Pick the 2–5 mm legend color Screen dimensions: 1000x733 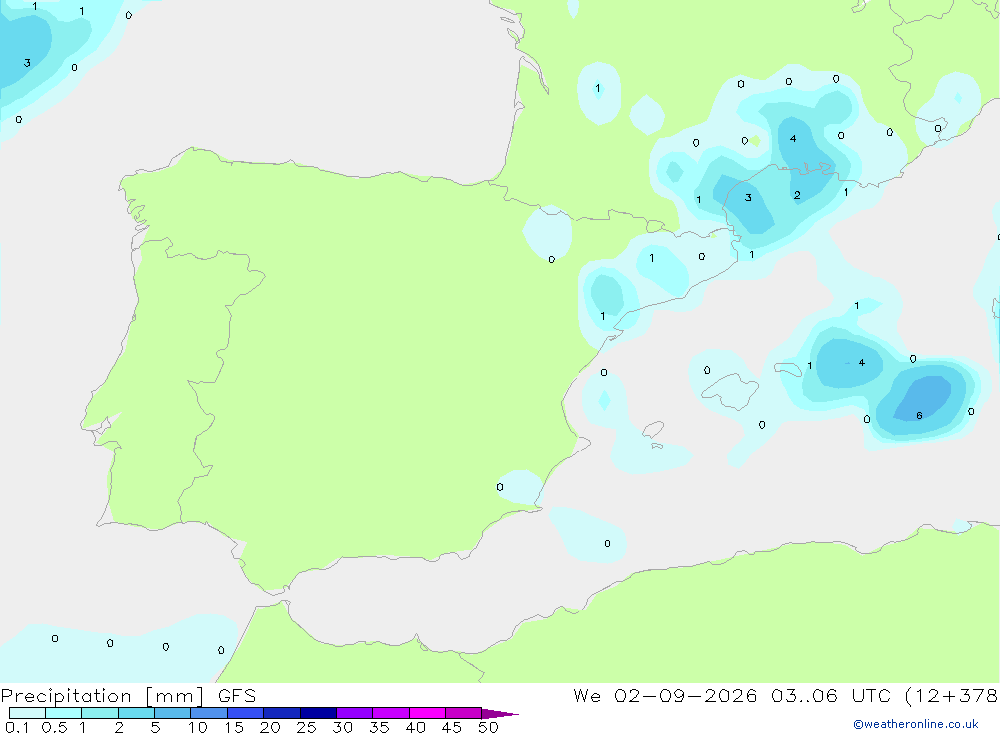coord(136,713)
